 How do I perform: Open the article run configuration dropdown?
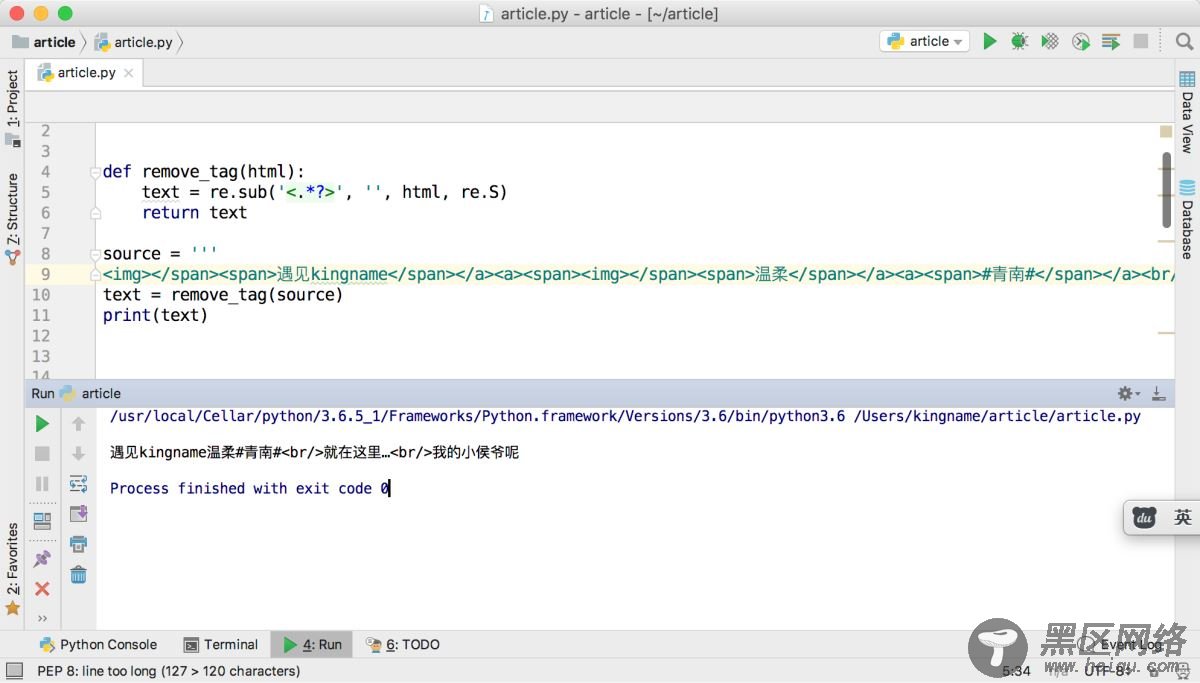click(925, 41)
